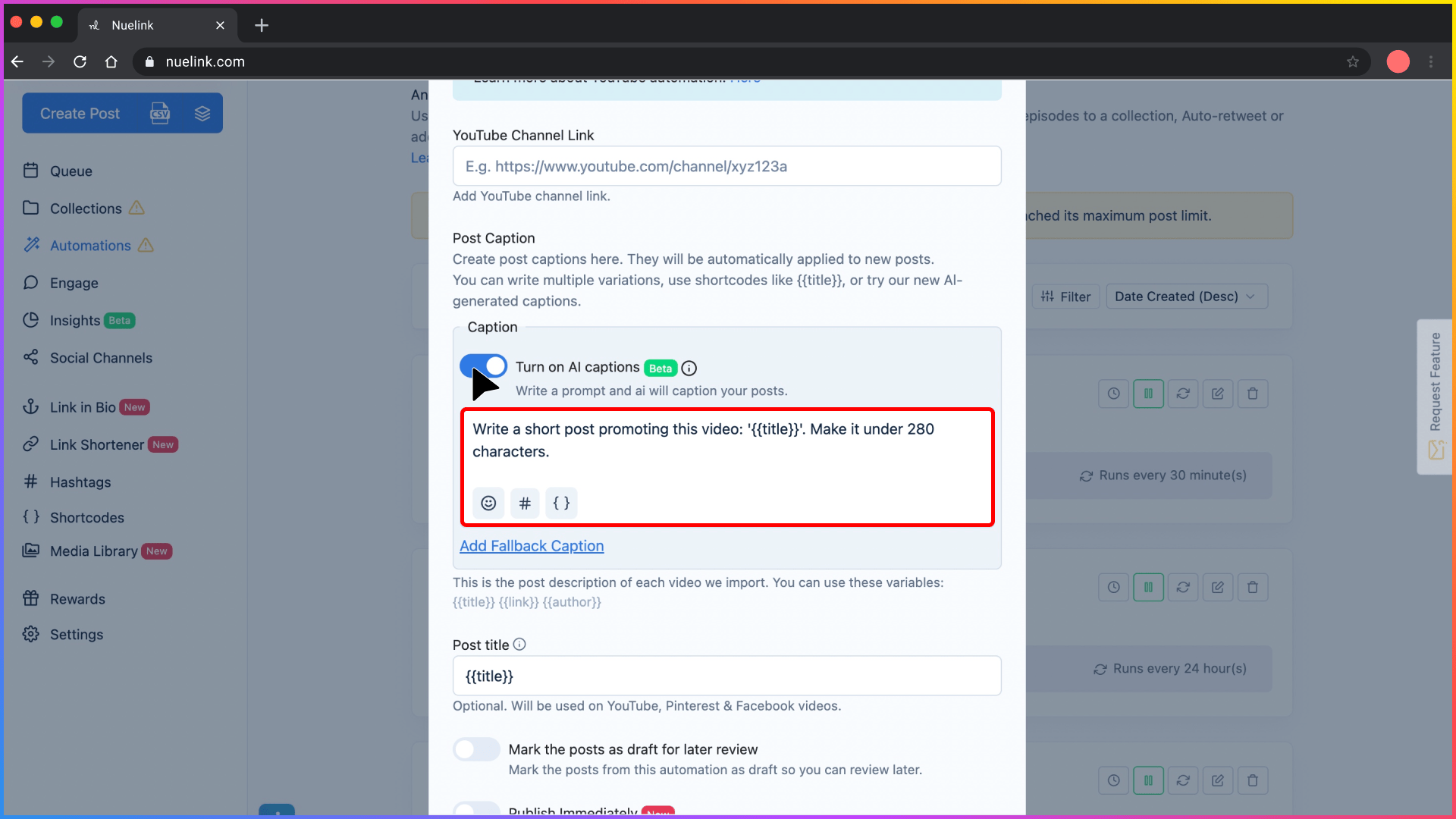Click Add Fallback Caption link
The width and height of the screenshot is (1456, 819).
(532, 546)
